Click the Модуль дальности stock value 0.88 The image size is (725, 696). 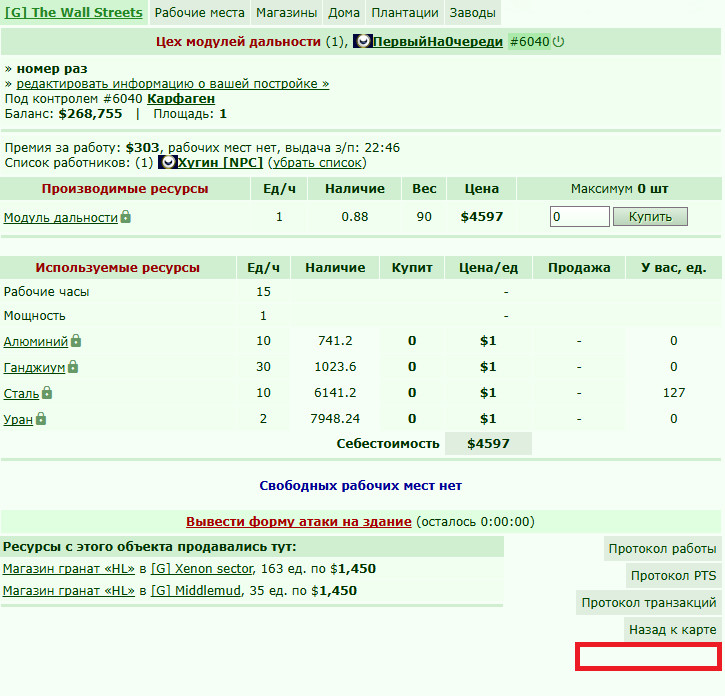pos(355,216)
